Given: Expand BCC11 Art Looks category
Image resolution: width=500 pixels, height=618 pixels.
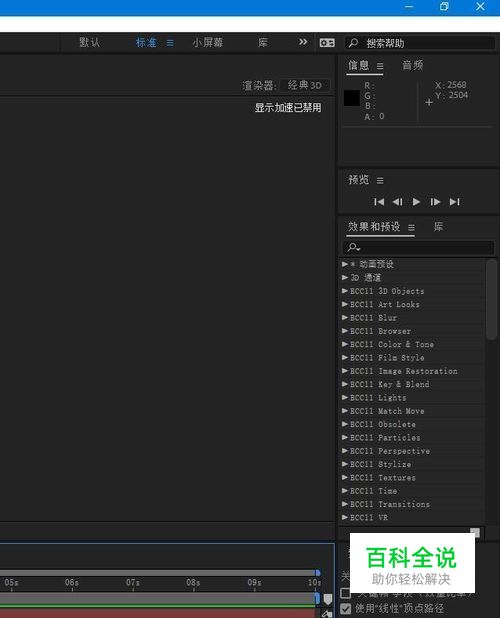Looking at the screenshot, I should [x=345, y=304].
